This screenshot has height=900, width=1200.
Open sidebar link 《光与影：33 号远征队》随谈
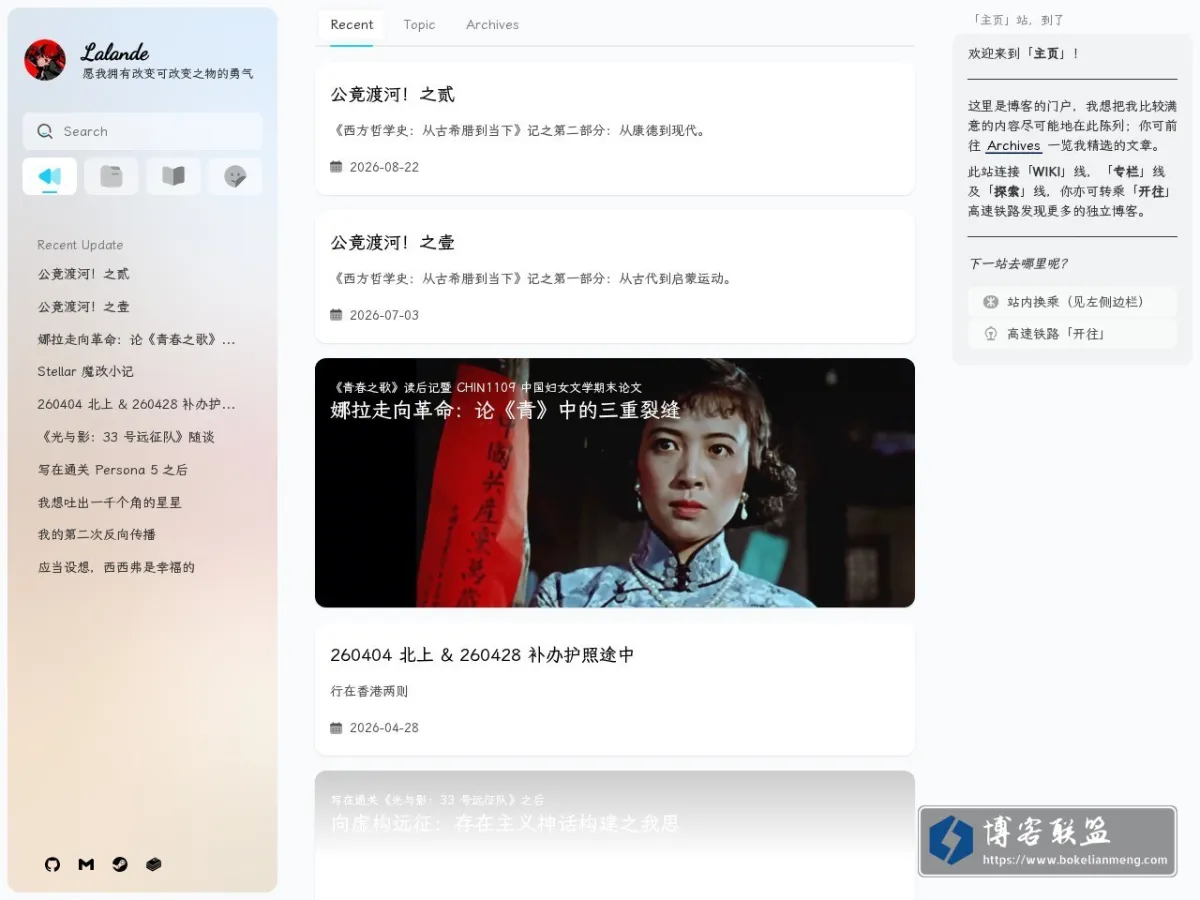point(126,437)
